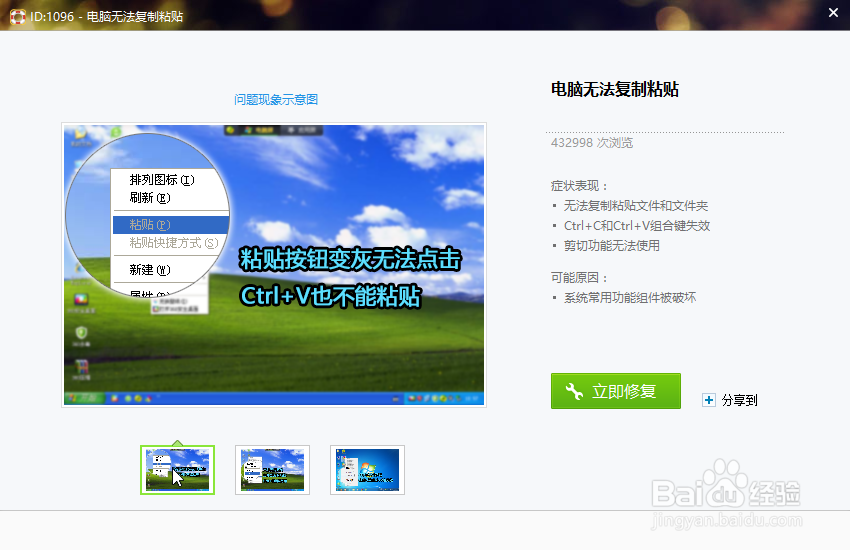Click the 症状表现 label
The height and width of the screenshot is (550, 850).
coord(578,186)
